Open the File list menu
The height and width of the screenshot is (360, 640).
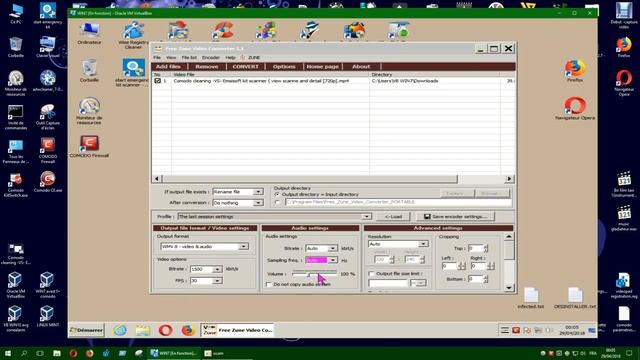(189, 58)
